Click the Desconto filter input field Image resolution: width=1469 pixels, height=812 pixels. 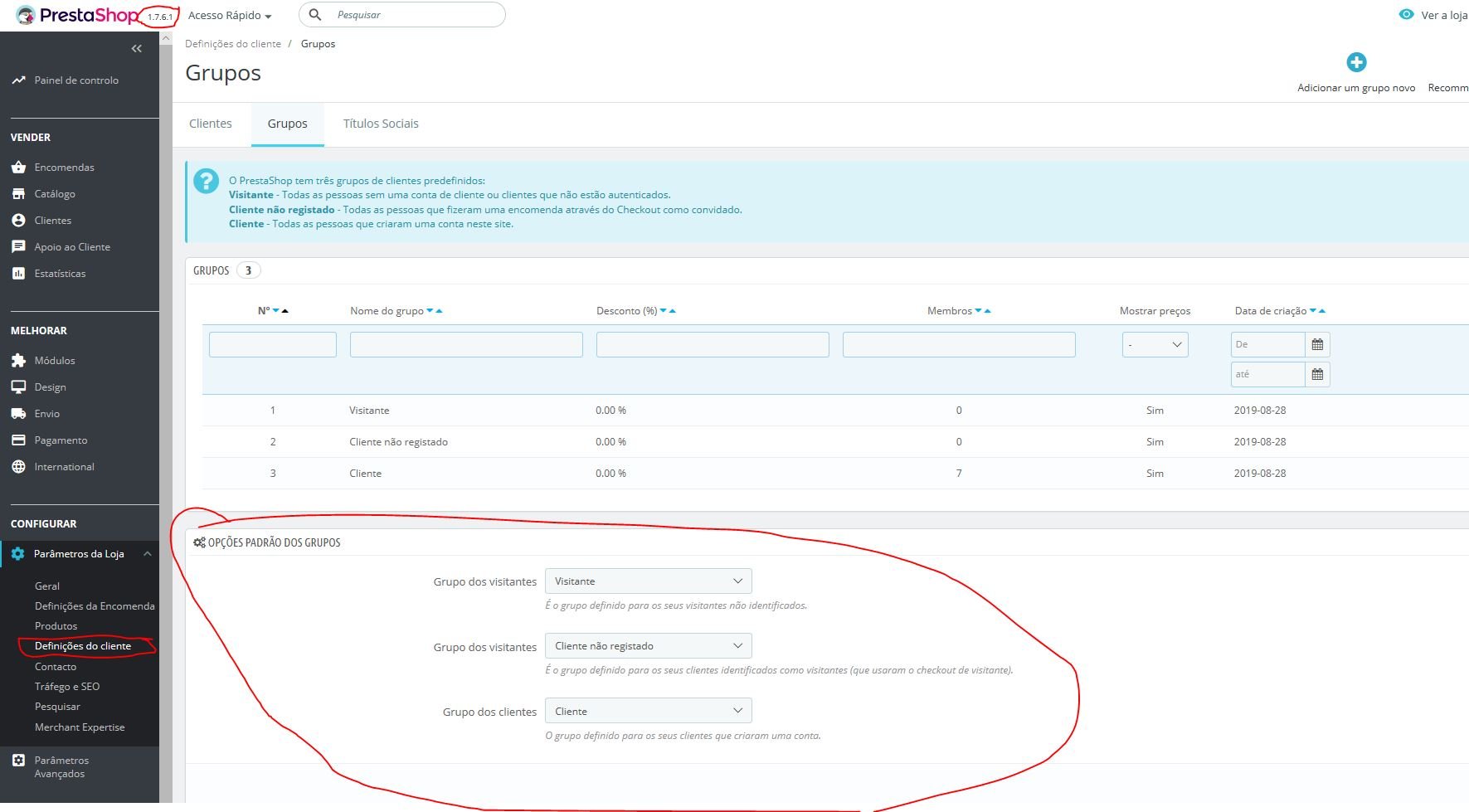pos(713,344)
